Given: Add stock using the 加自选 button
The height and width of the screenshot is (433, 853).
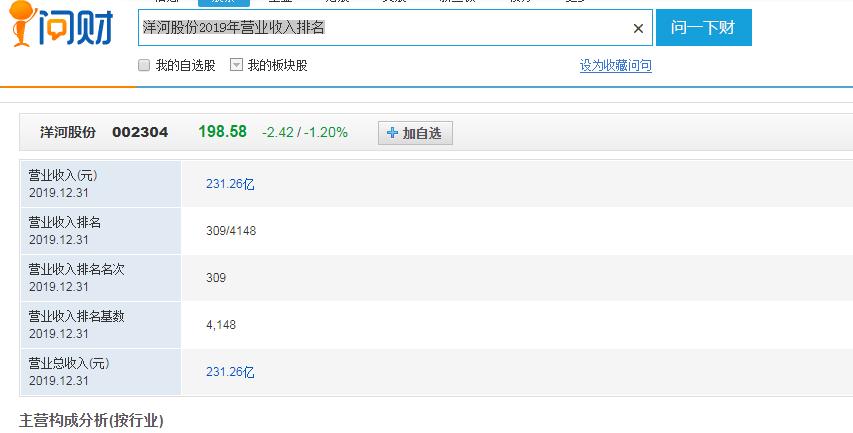Looking at the screenshot, I should click(x=415, y=133).
